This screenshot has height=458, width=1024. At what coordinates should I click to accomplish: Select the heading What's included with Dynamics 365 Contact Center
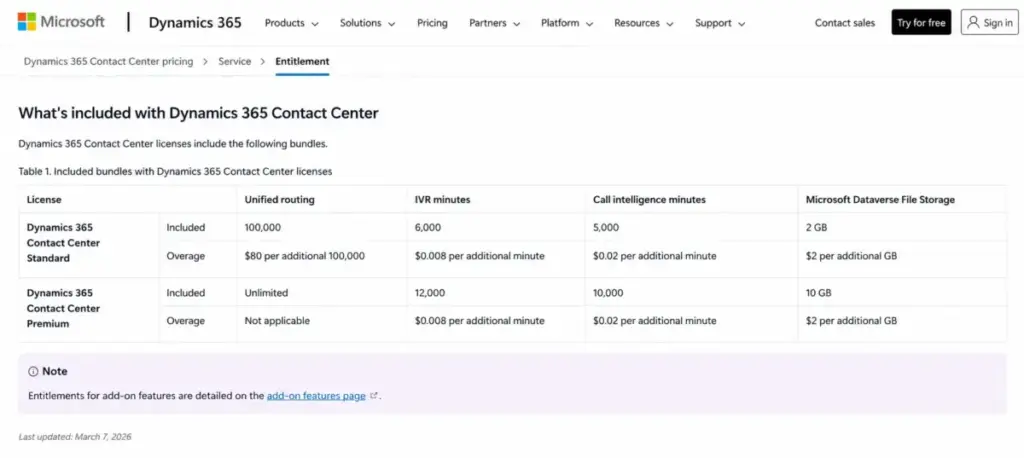tap(199, 113)
